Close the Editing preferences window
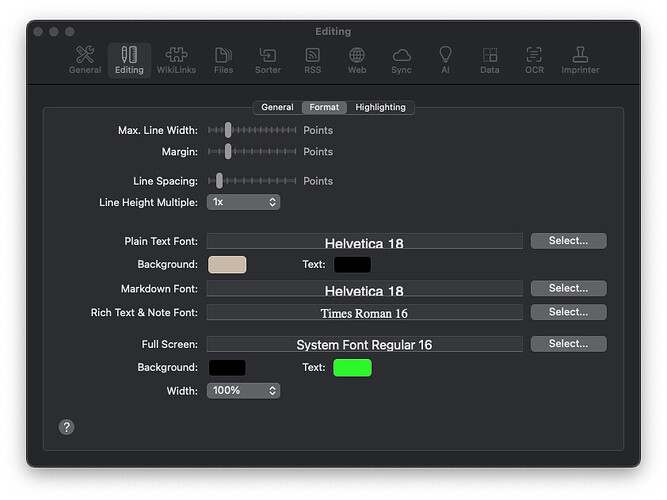667x500 pixels. [x=38, y=31]
